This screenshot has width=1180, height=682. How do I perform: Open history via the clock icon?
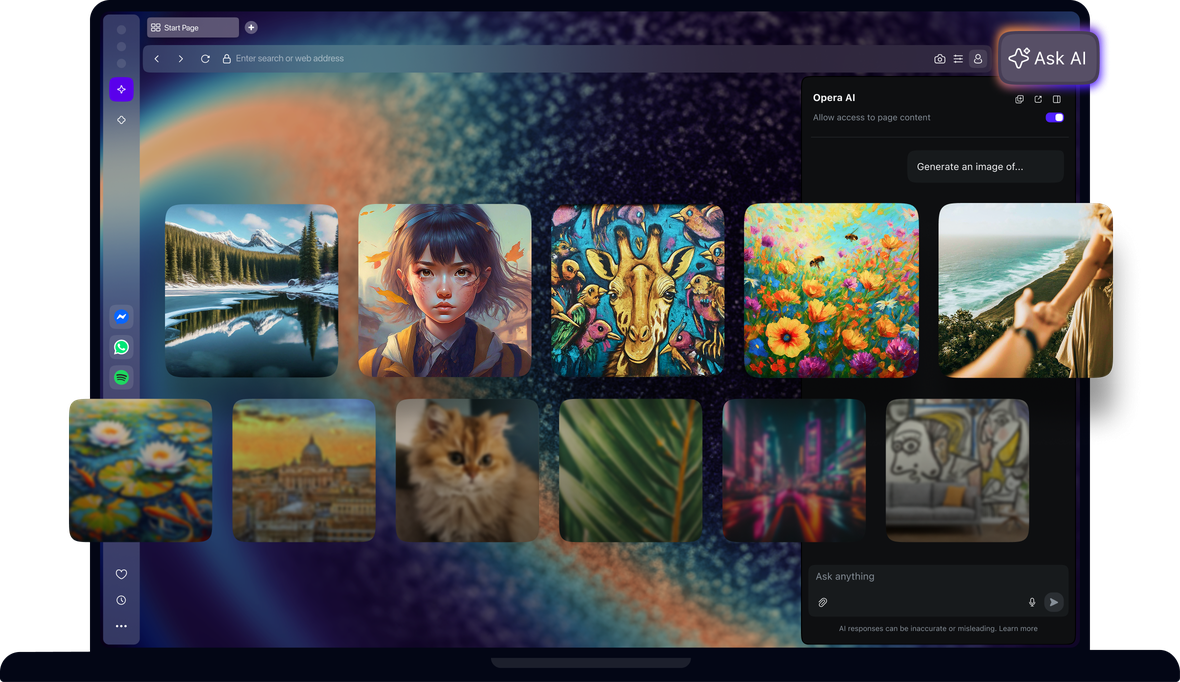click(121, 600)
